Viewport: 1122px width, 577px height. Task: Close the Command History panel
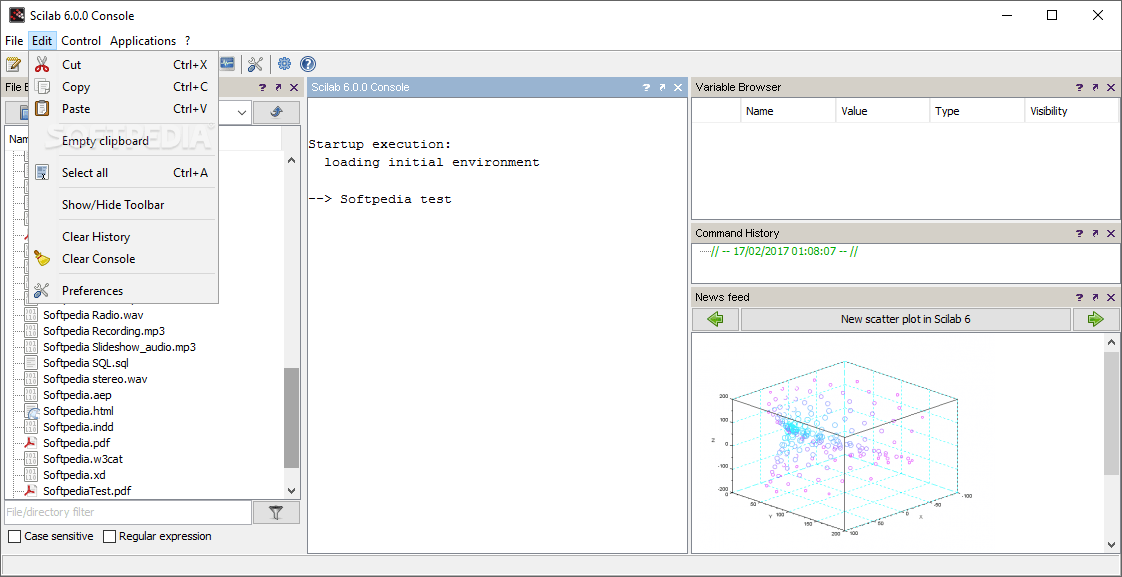pyautogui.click(x=1111, y=233)
